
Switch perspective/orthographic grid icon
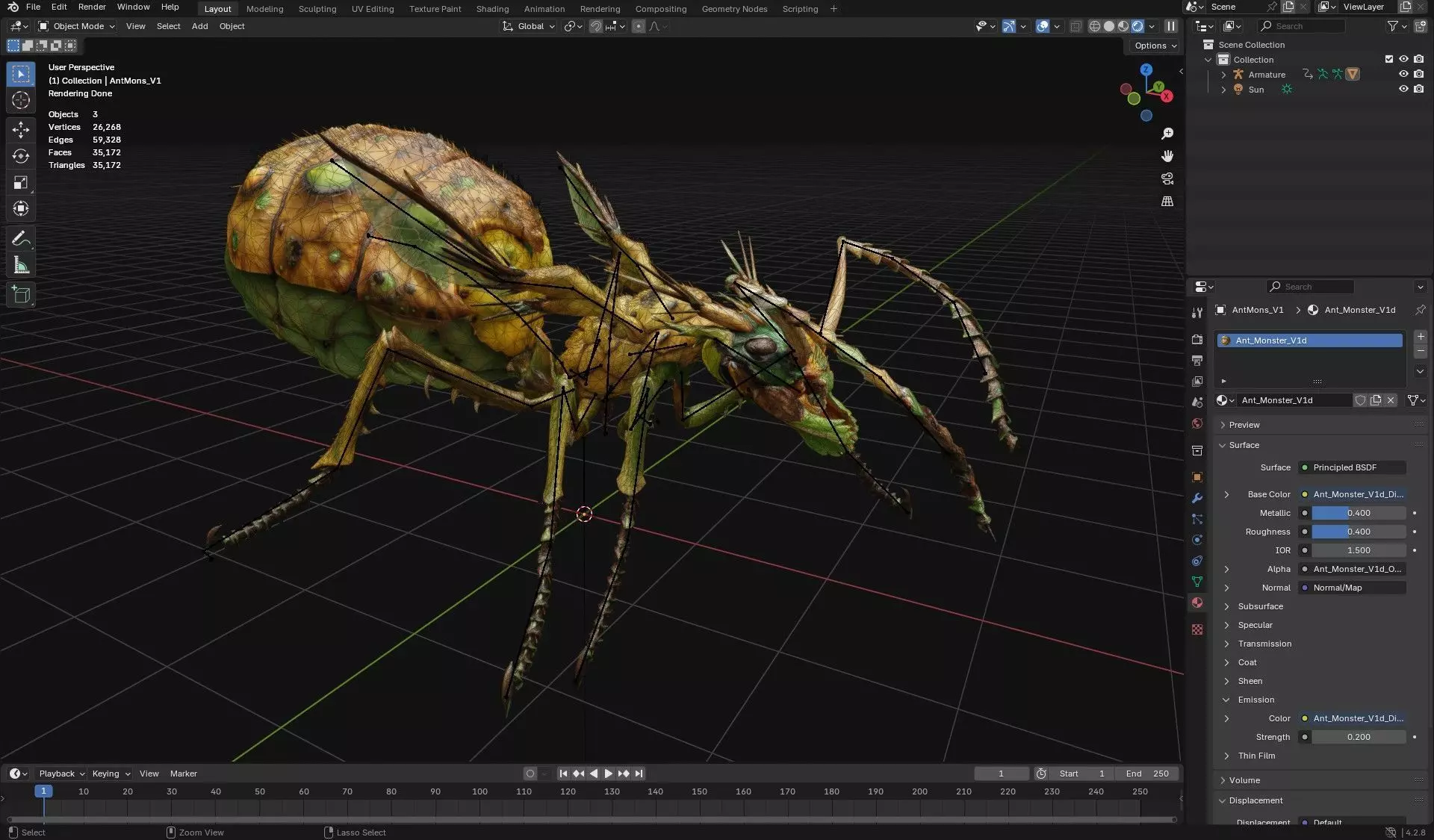click(1167, 201)
